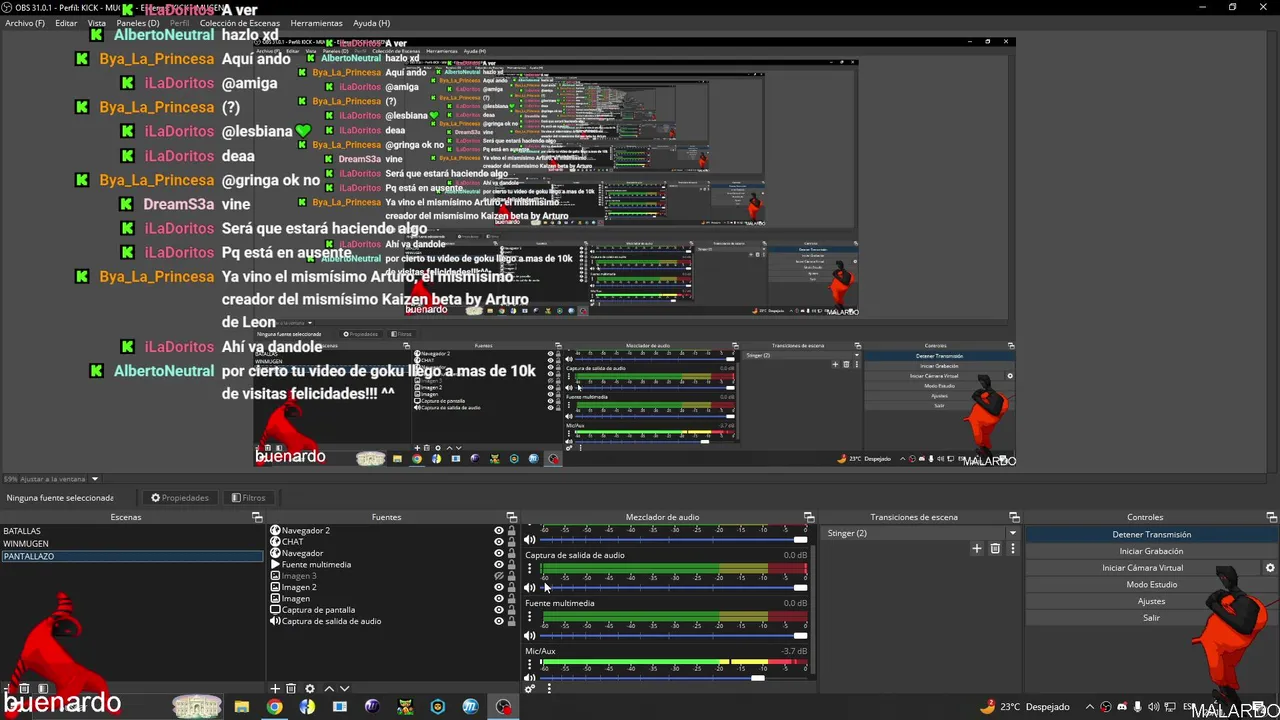The image size is (1280, 720).
Task: Toggle eye for Captura de salida de audio source
Action: (x=499, y=621)
